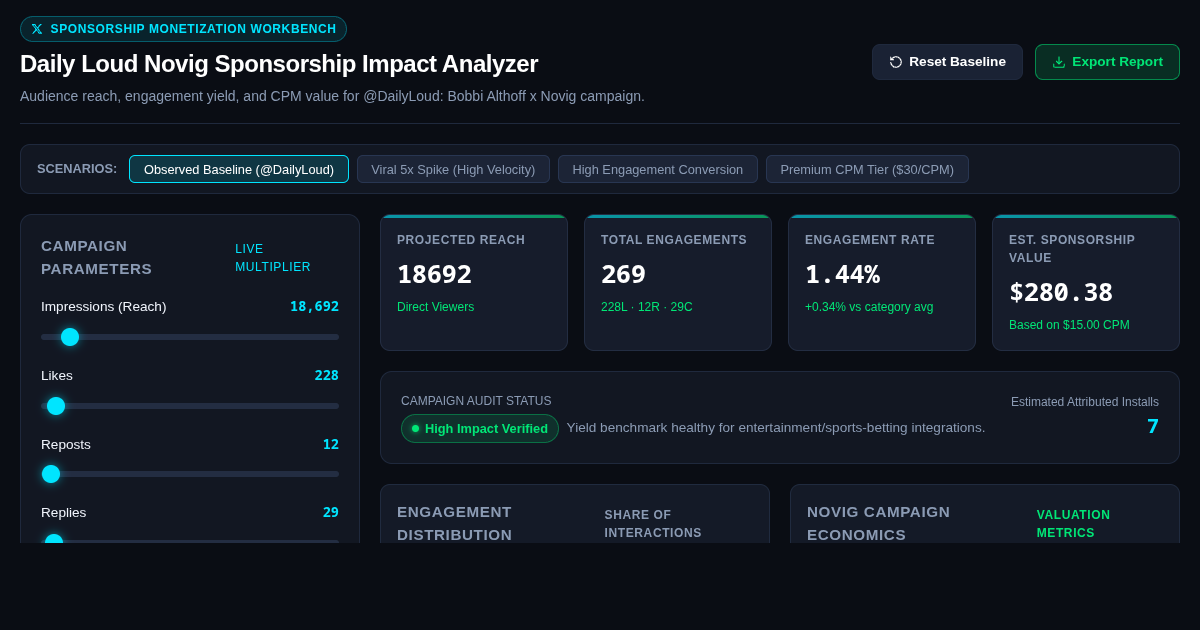Click the Projected Reach value 18692
Viewport: 1200px width, 630px height.
point(434,274)
